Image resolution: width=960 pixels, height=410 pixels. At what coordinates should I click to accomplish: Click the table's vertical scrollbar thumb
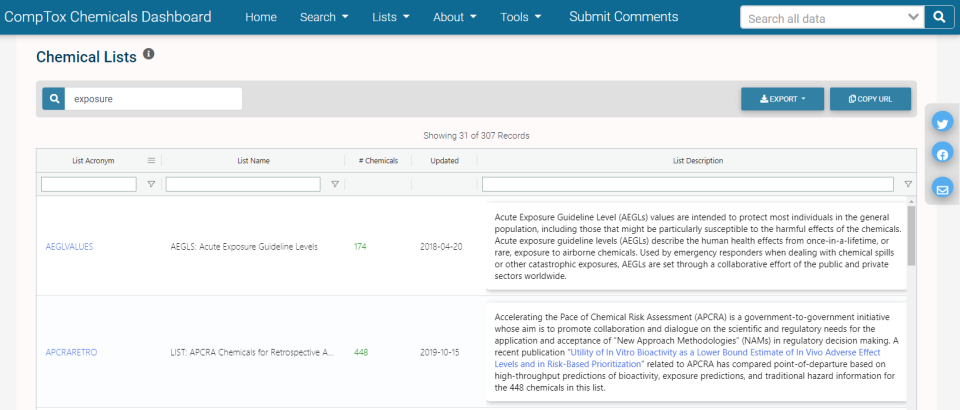(x=911, y=235)
